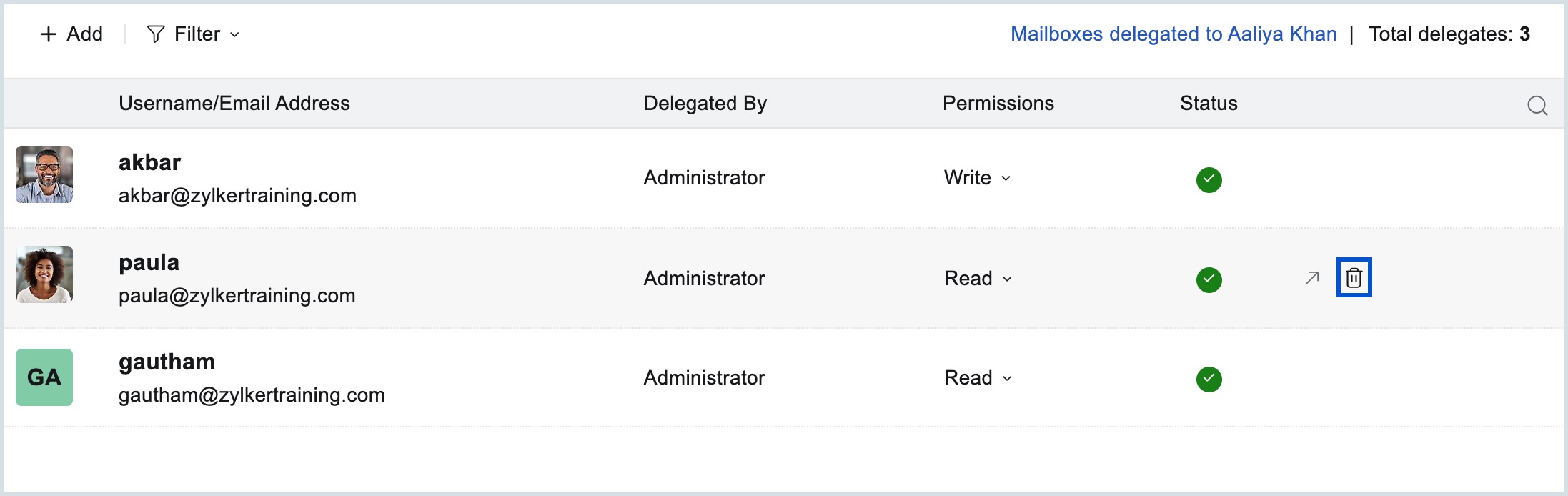Click the Delegated By column header

[705, 104]
